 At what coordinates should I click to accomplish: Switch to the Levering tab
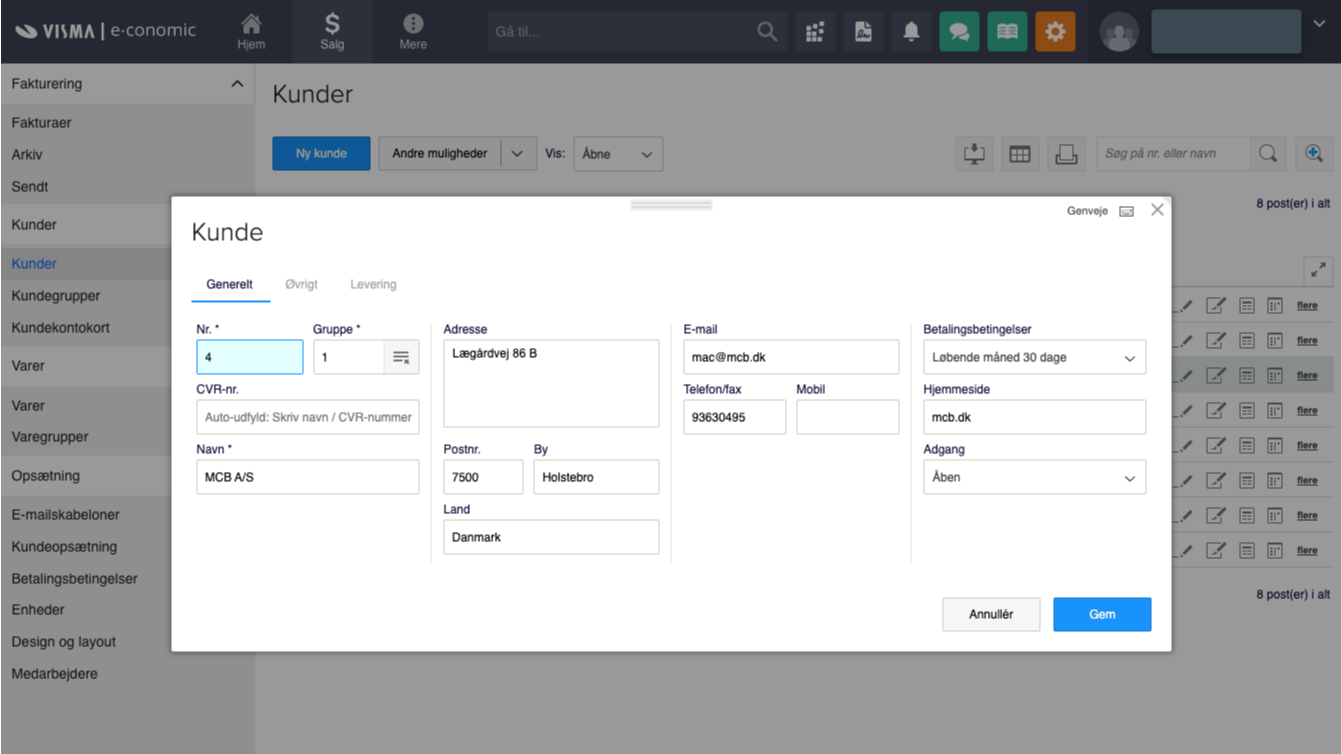coord(373,284)
